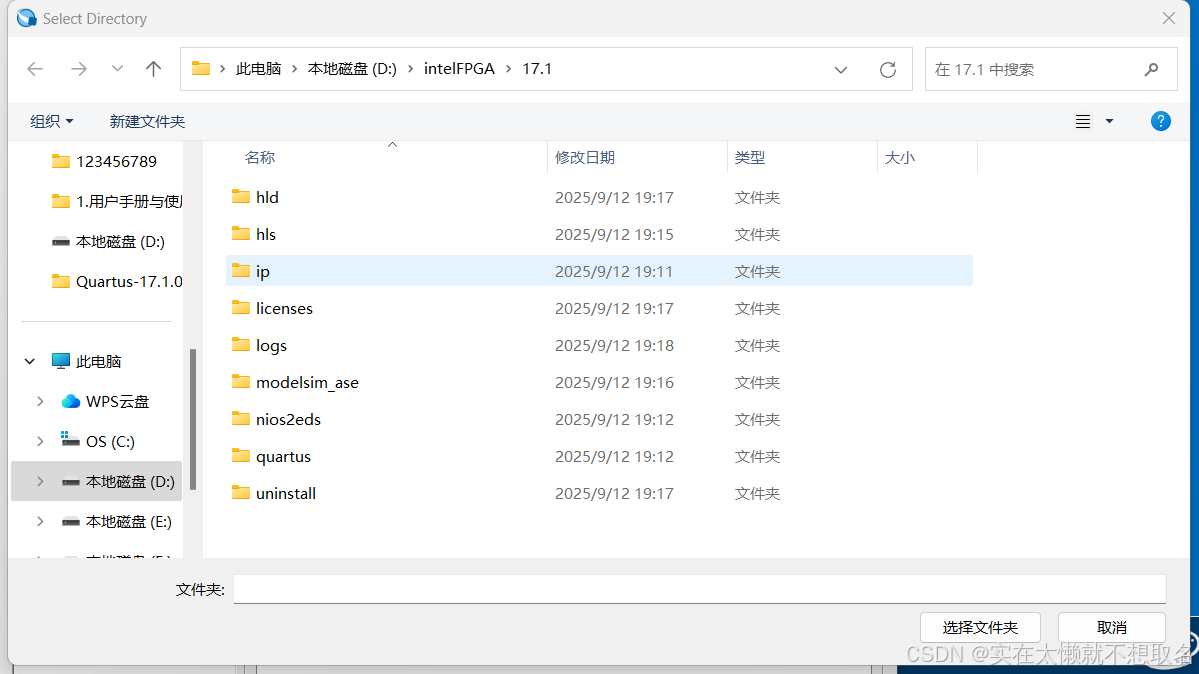
Task: Click ip row date 2025/9/12 19:11
Action: point(614,272)
